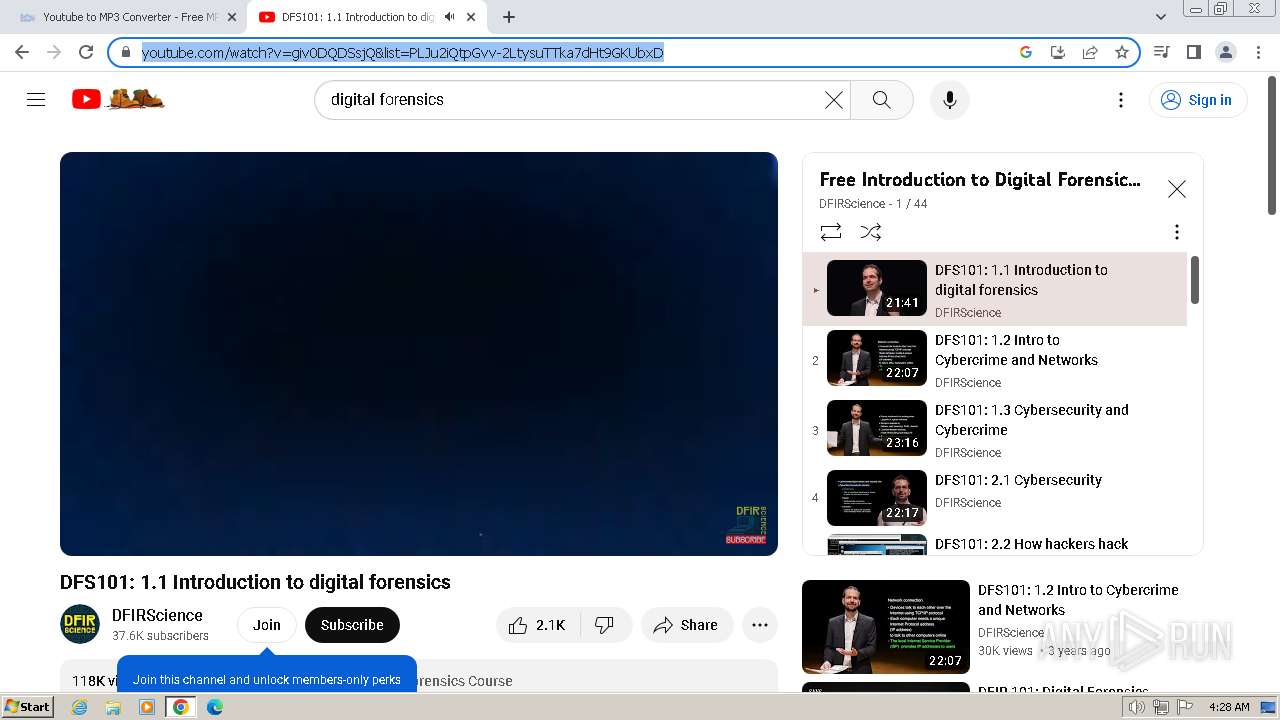Open playlist thumbnail for DFS101: 1.3
This screenshot has height=720, width=1280.
(x=877, y=428)
